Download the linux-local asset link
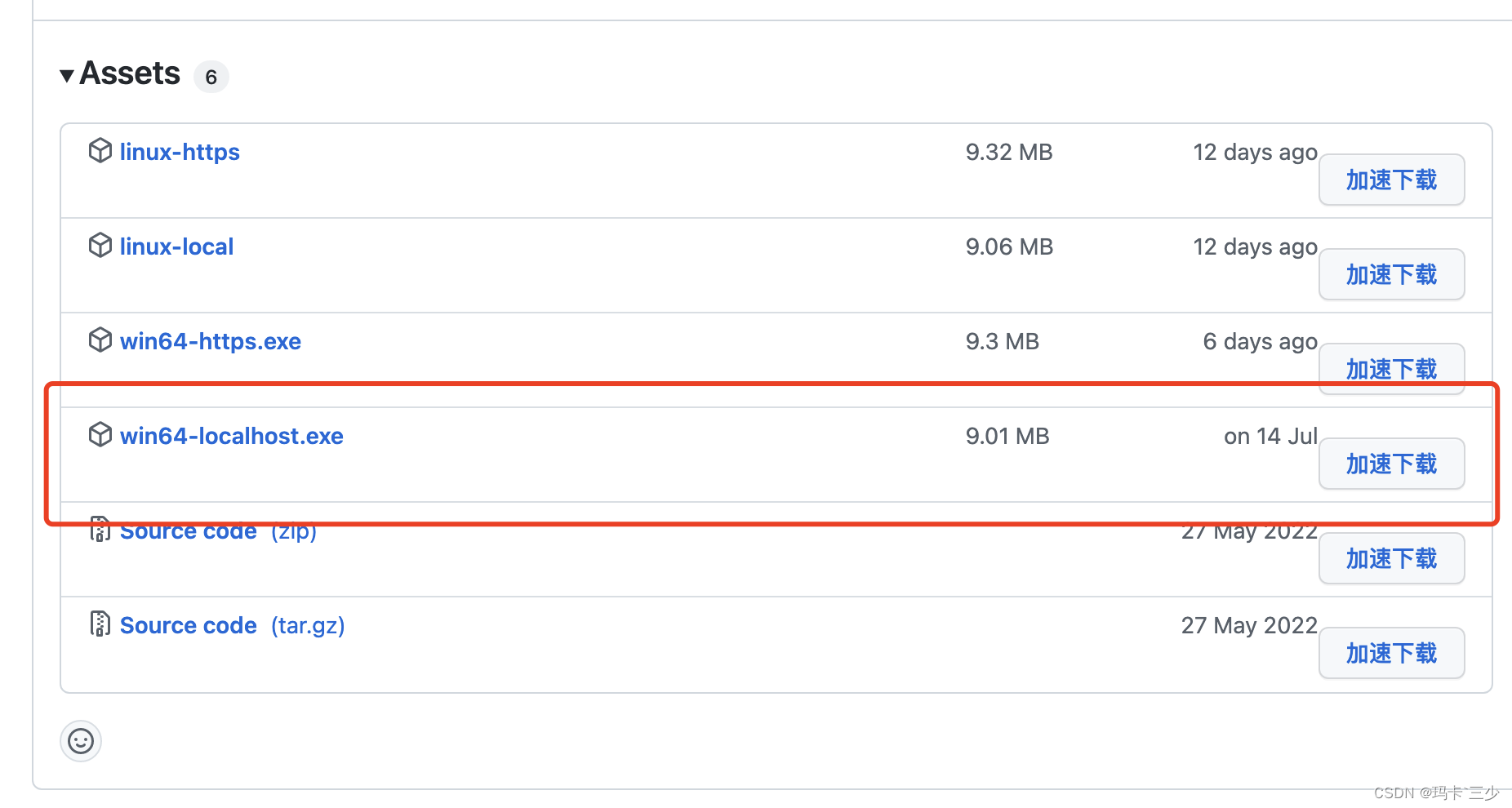 tap(176, 246)
